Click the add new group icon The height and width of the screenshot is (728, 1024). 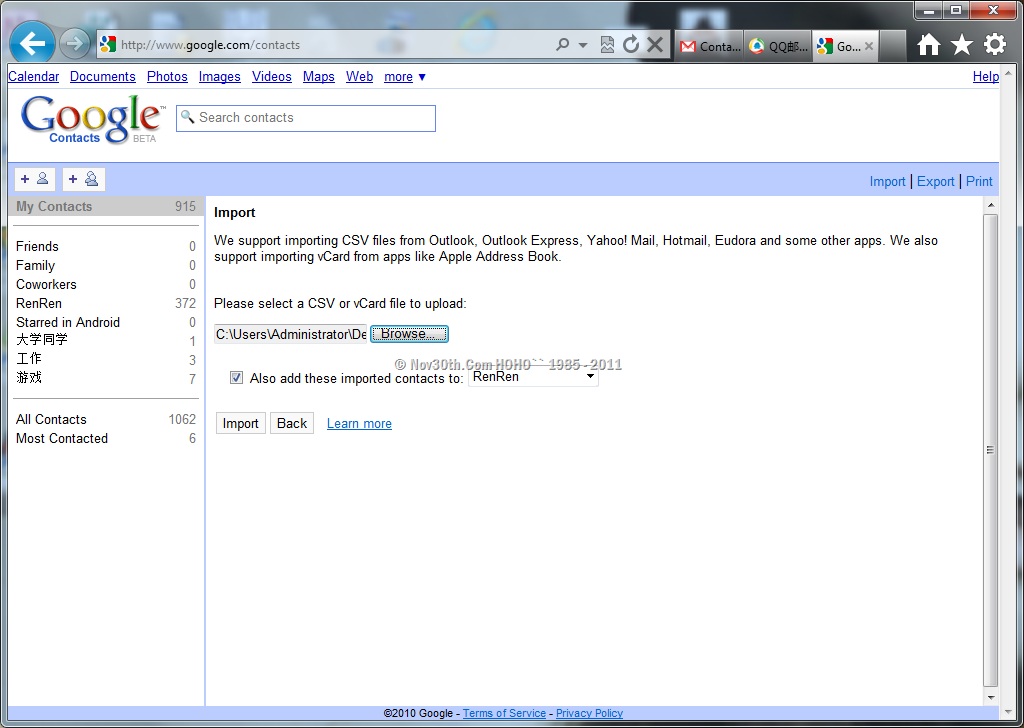[83, 179]
